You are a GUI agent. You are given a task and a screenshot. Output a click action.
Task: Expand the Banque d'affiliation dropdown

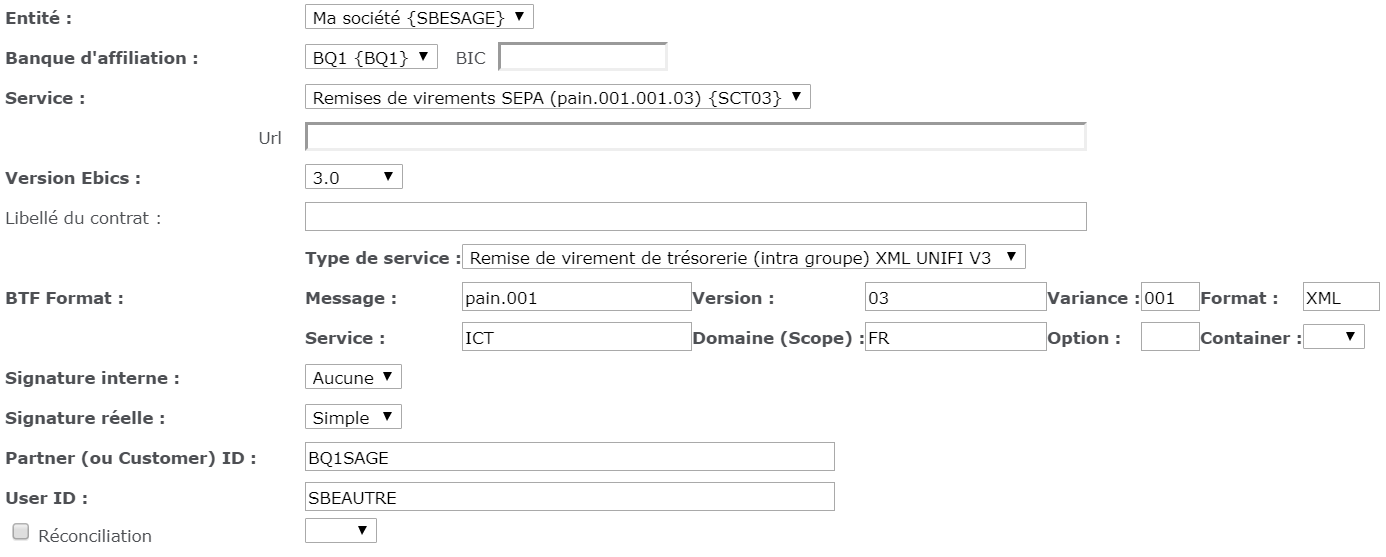coord(371,58)
